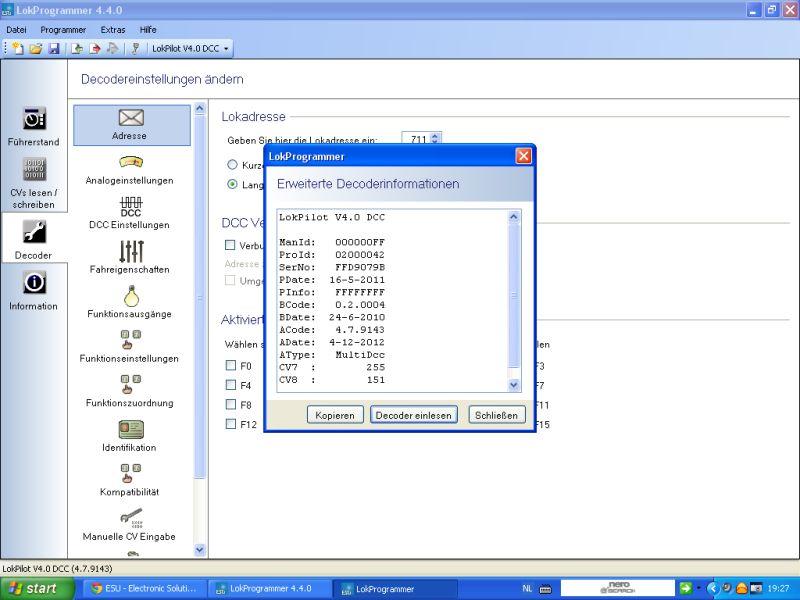This screenshot has width=800, height=600.
Task: Click the decoder info text scrollbar thumb
Action: pyautogui.click(x=514, y=296)
